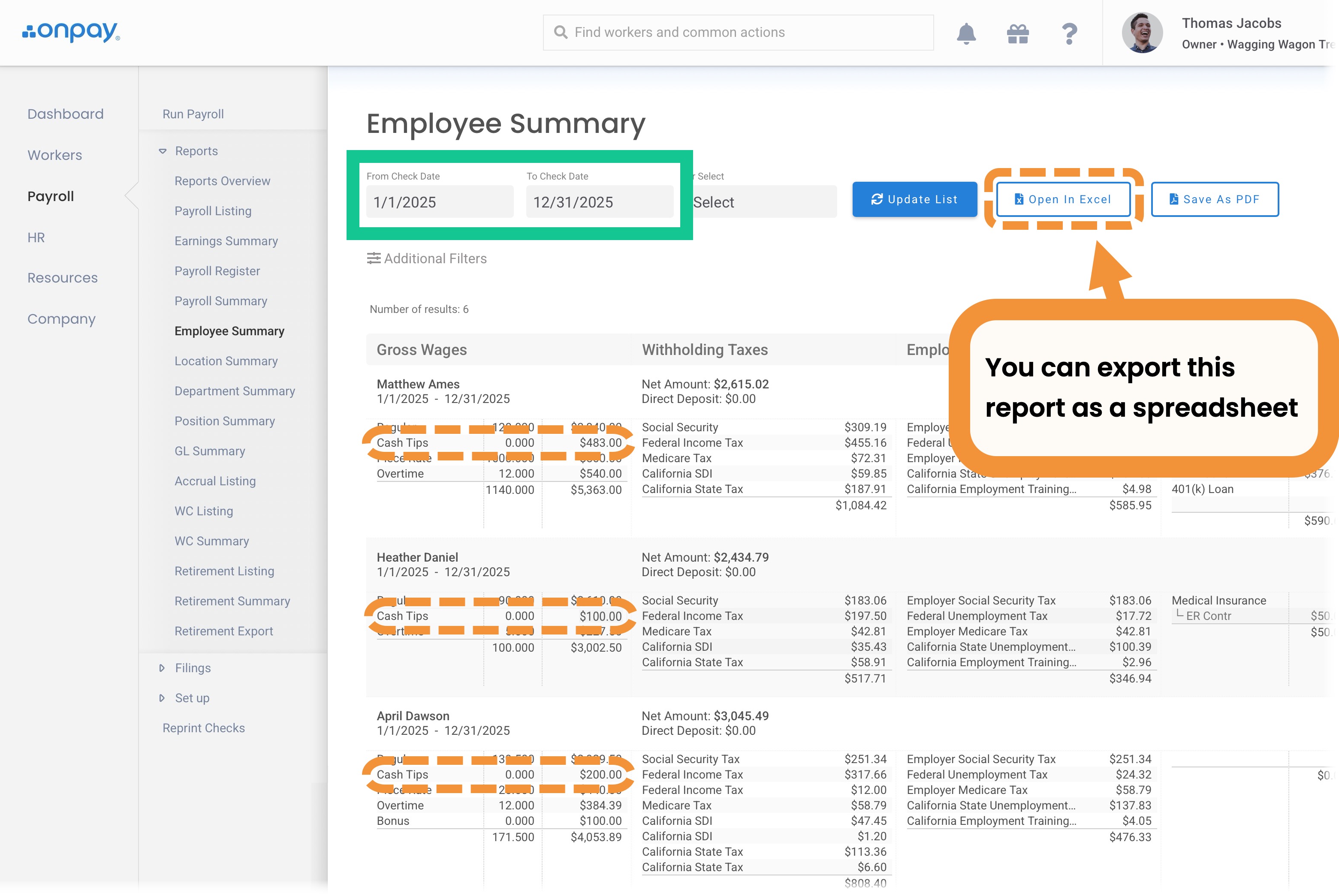This screenshot has width=1339, height=896.
Task: Collapse the Reports section arrow
Action: 163,151
